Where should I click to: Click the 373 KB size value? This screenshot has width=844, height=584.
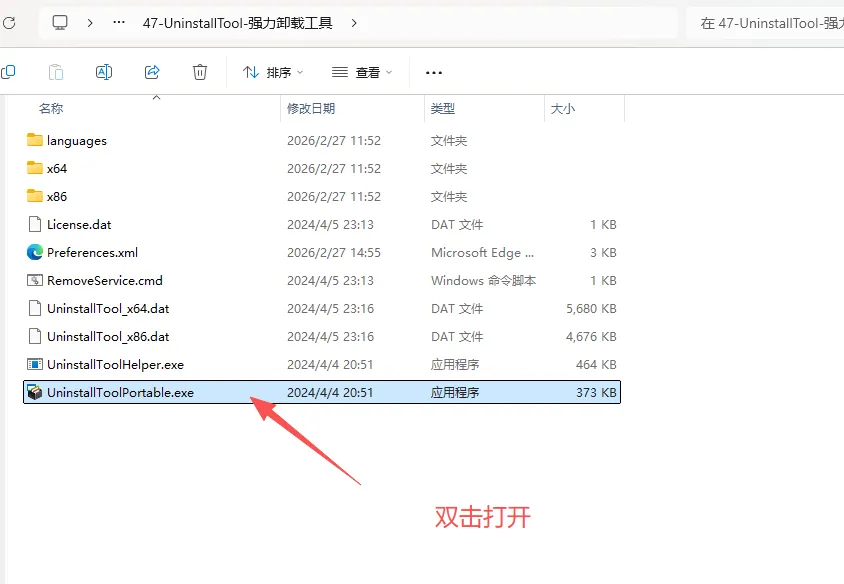point(596,392)
